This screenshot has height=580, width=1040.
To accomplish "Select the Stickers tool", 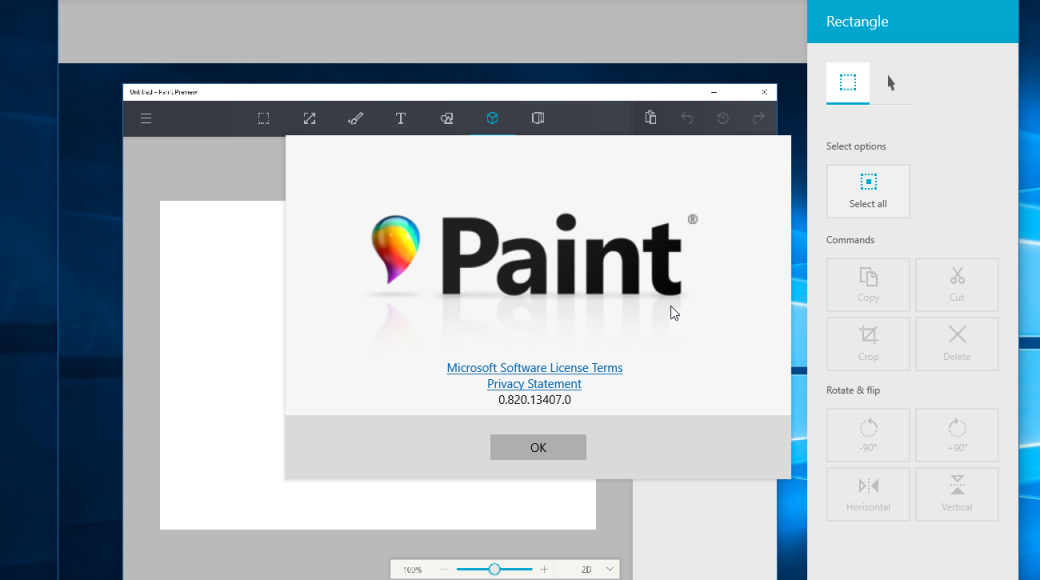I will coord(446,118).
